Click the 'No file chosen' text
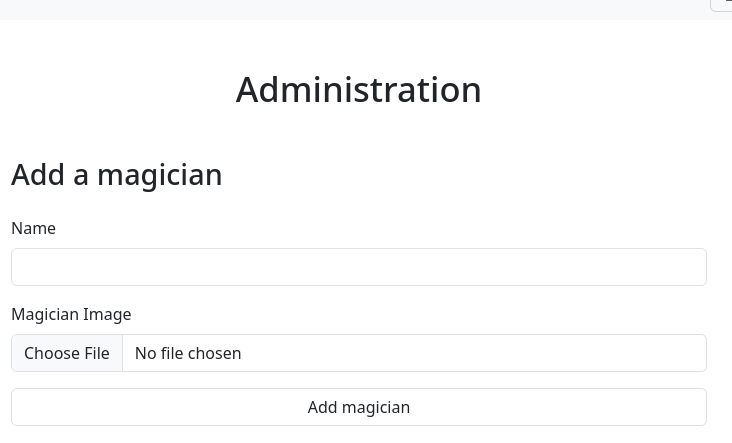This screenshot has height=443, width=732. (x=188, y=353)
